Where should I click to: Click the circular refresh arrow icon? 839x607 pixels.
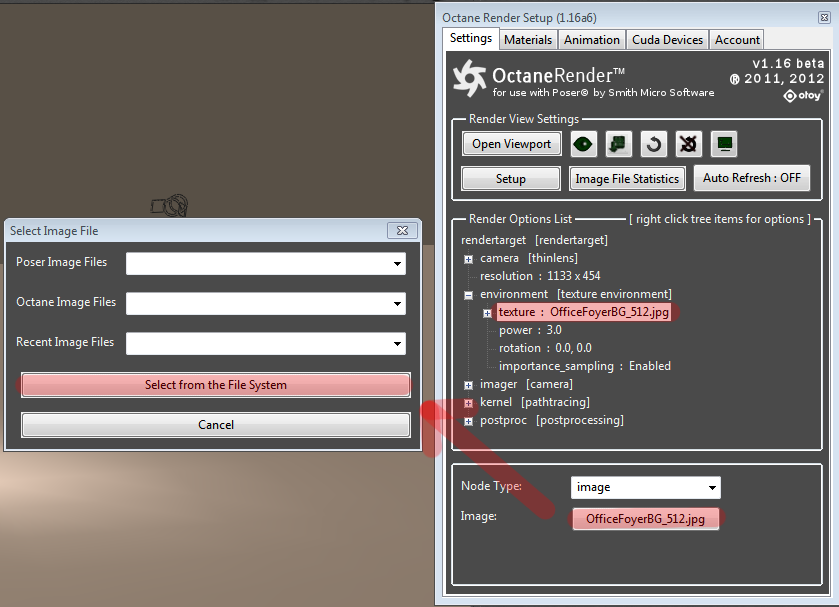click(653, 144)
